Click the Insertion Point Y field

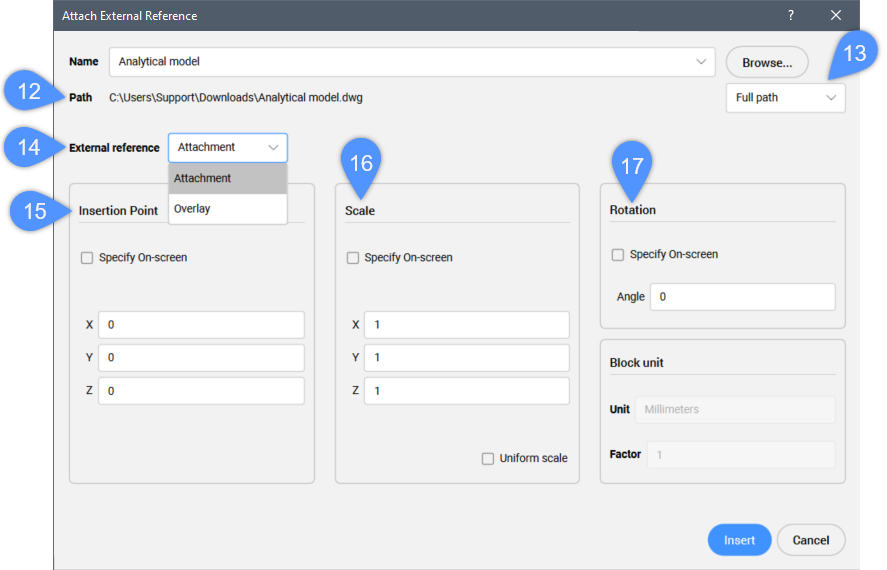200,358
